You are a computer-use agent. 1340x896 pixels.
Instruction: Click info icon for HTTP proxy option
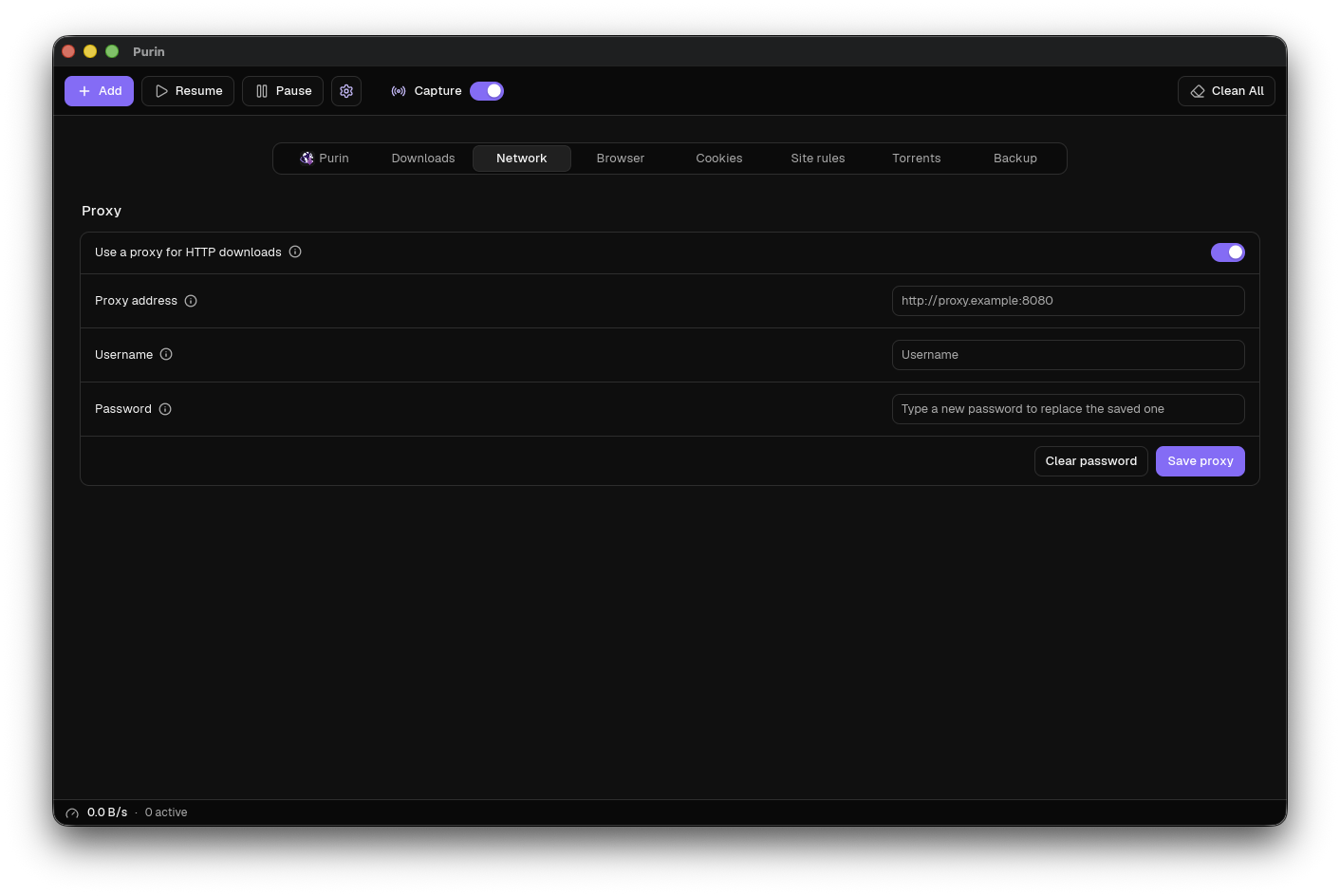pyautogui.click(x=295, y=252)
